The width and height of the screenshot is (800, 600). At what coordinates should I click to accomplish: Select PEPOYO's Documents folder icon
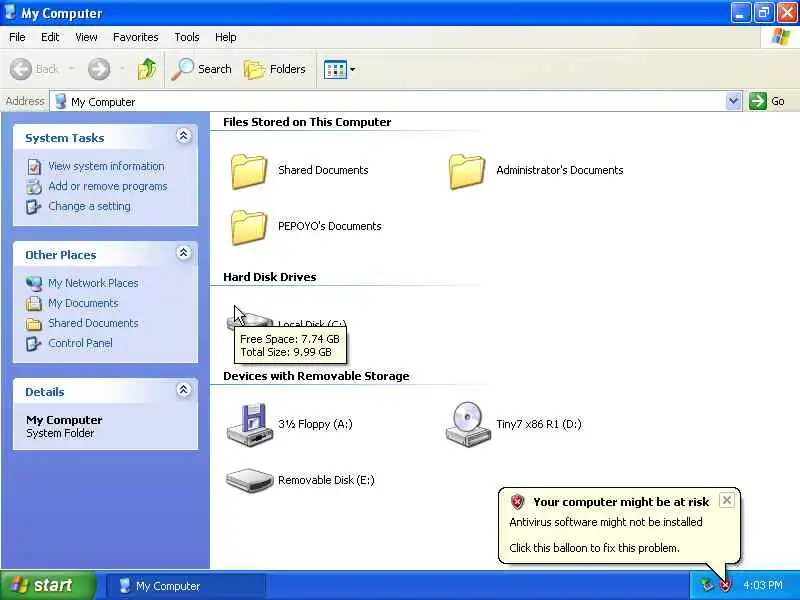(249, 227)
